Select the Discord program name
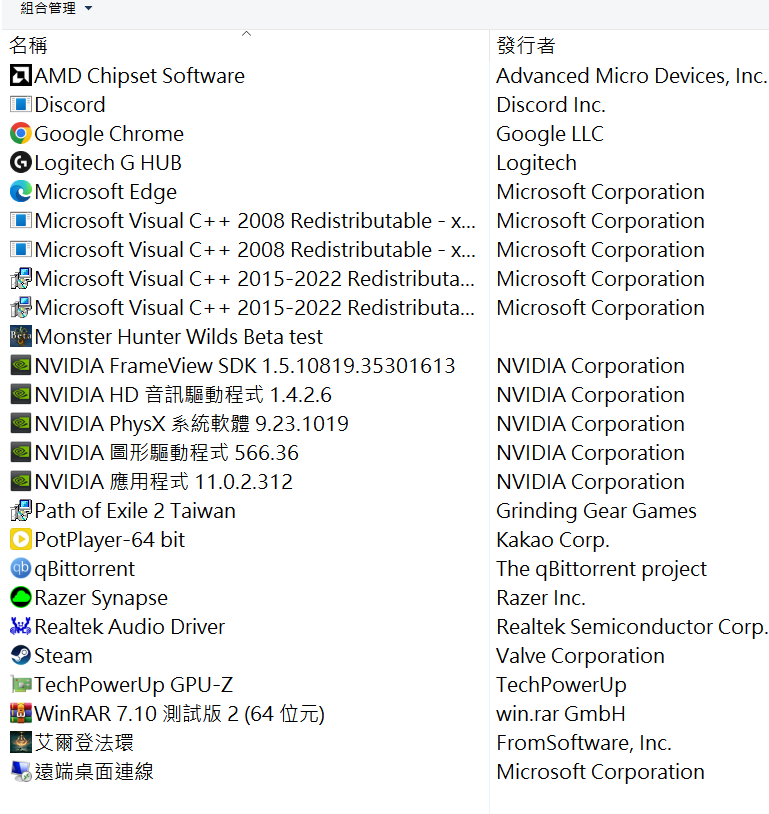The height and width of the screenshot is (814, 769). point(70,105)
